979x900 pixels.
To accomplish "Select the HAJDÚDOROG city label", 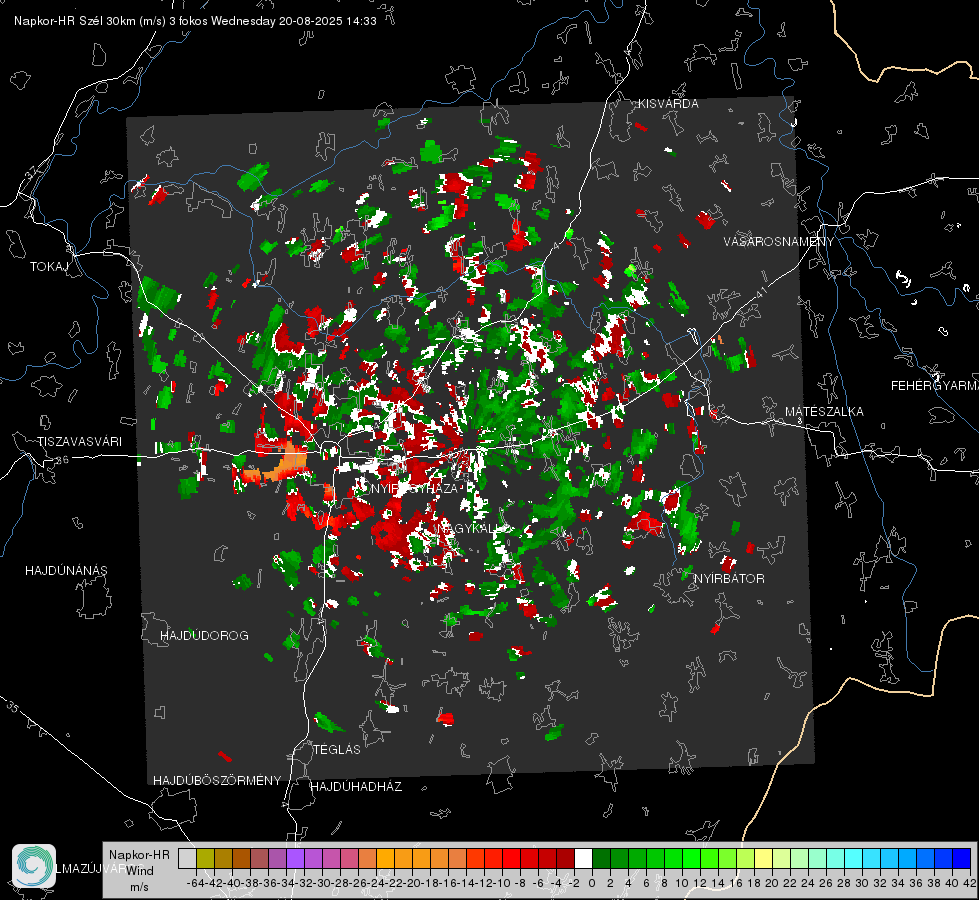I will coord(204,636).
